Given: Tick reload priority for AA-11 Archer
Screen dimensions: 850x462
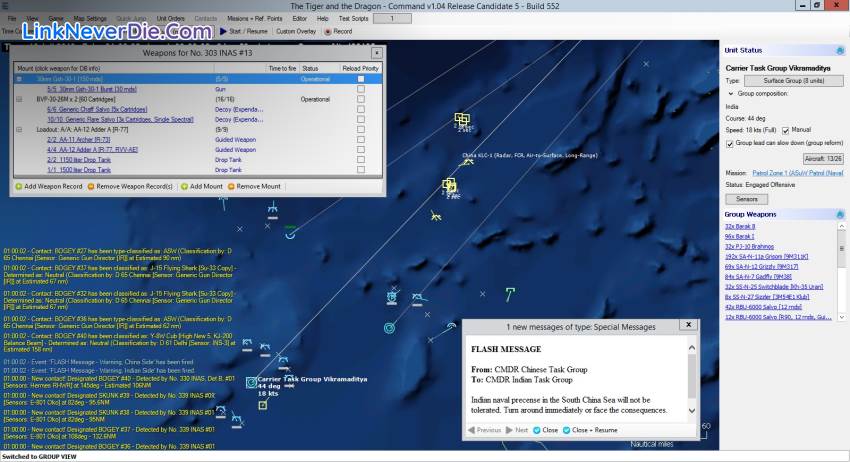Looking at the screenshot, I should (x=361, y=139).
